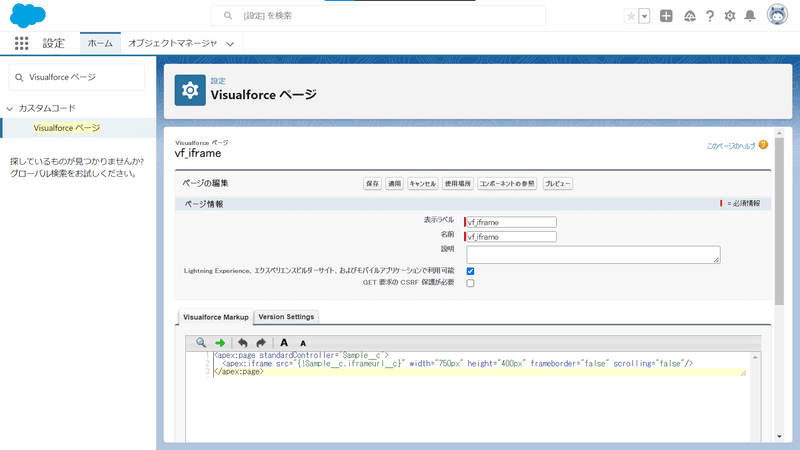Click the 保存 button
Screen dimensions: 800x450
[x=372, y=184]
